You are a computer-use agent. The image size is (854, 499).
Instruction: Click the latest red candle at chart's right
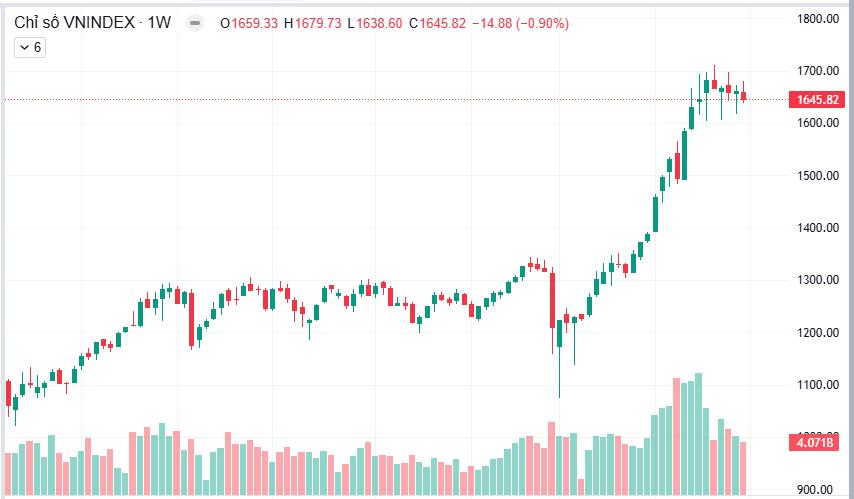tap(743, 96)
